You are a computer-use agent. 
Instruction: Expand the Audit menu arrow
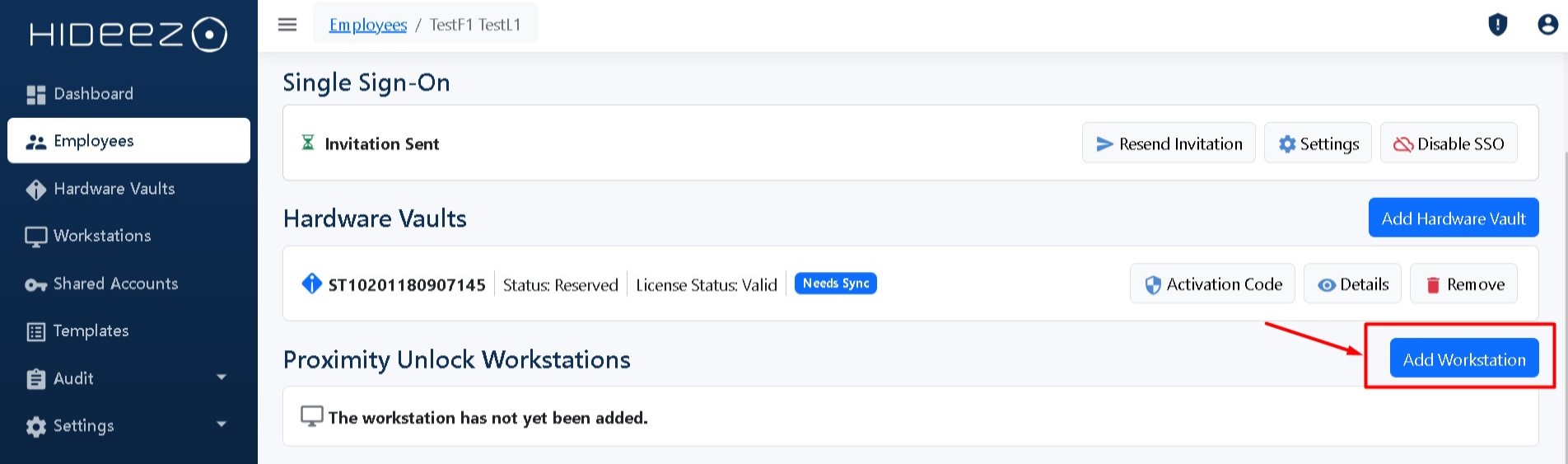click(221, 377)
